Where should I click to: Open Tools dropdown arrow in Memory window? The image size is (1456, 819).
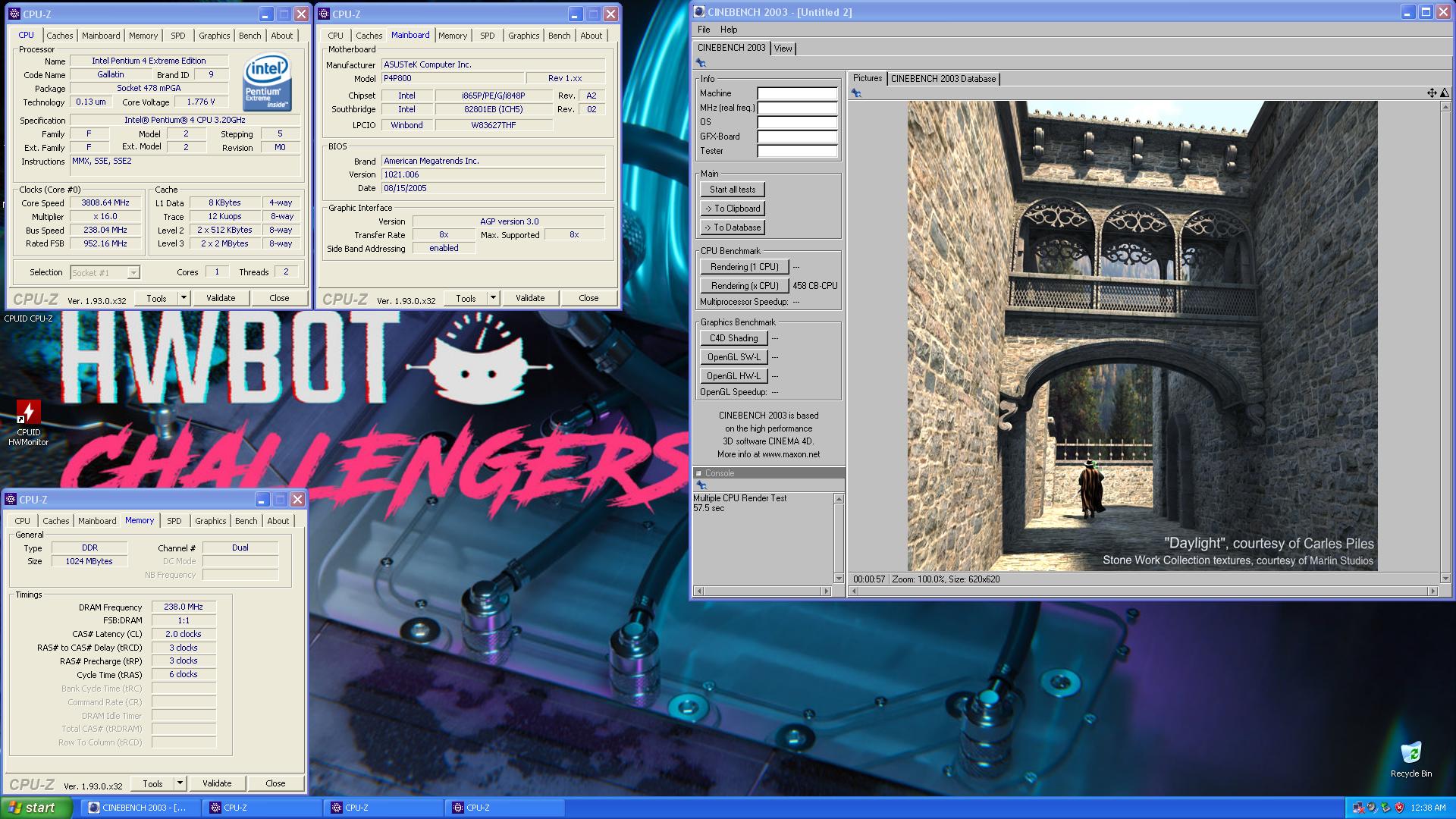click(180, 784)
